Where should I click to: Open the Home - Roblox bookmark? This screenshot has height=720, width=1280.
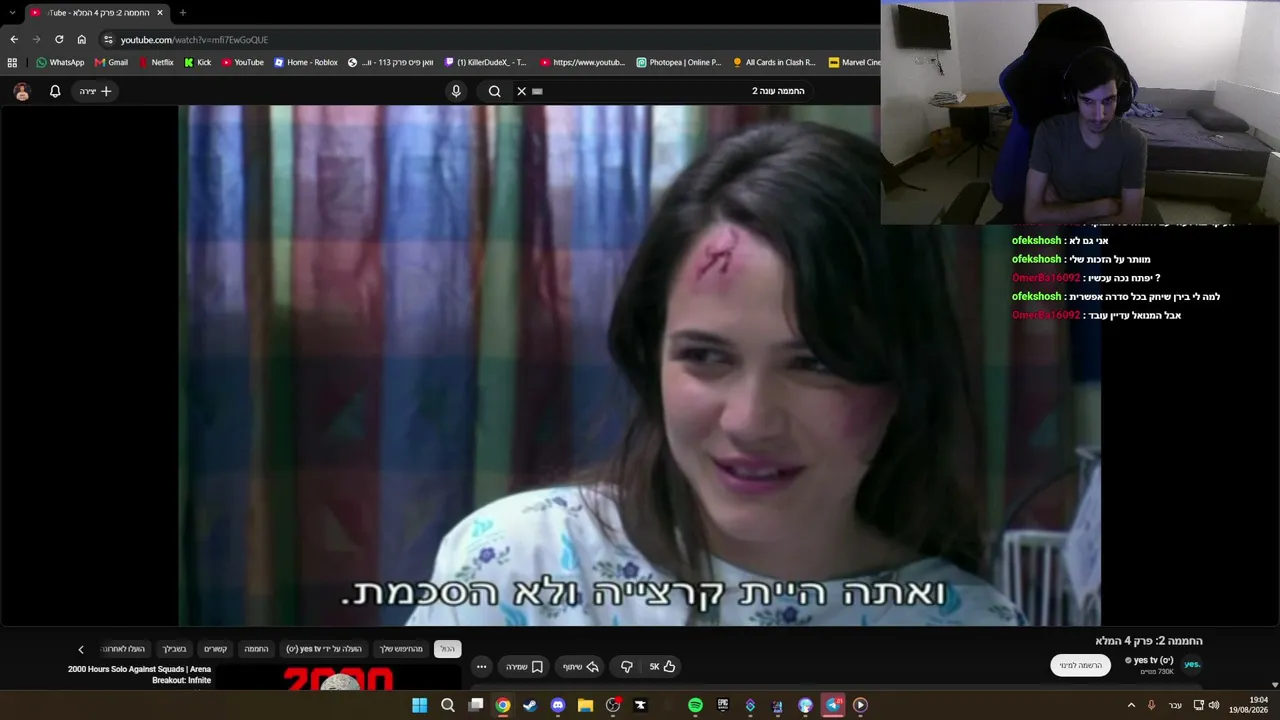coord(306,62)
